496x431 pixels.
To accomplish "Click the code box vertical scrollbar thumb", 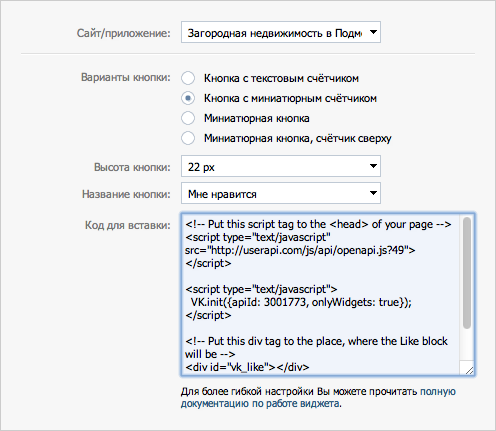I will (467, 273).
